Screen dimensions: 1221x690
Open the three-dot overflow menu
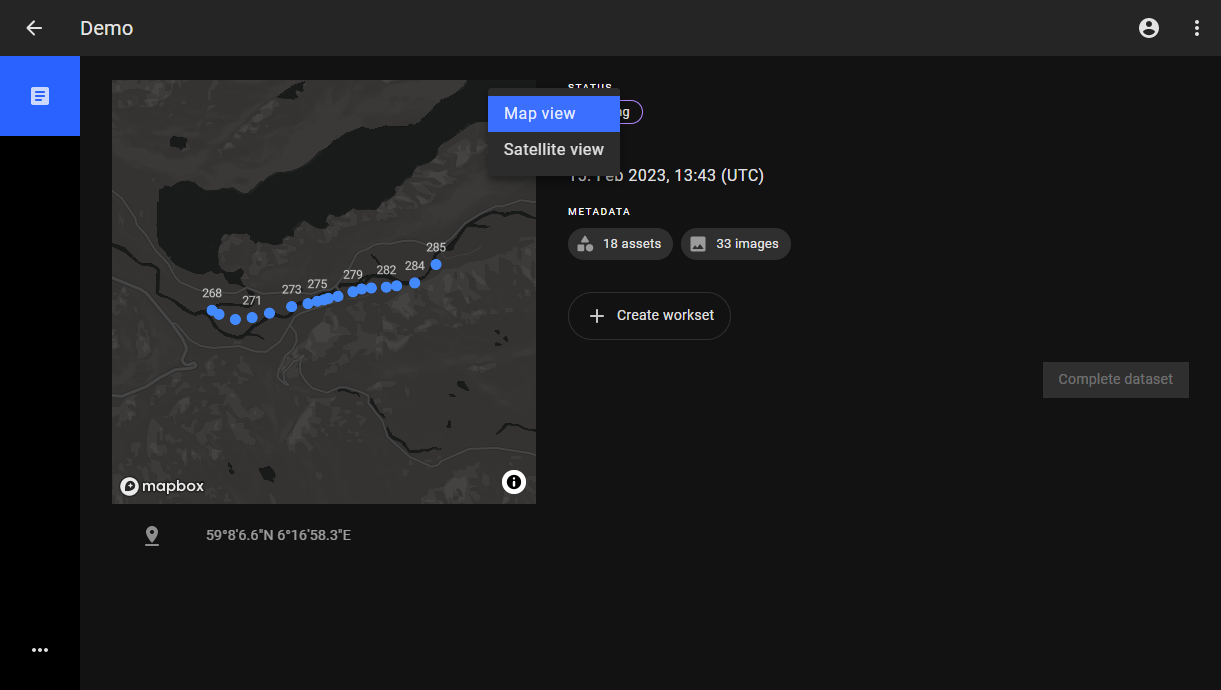point(1197,28)
